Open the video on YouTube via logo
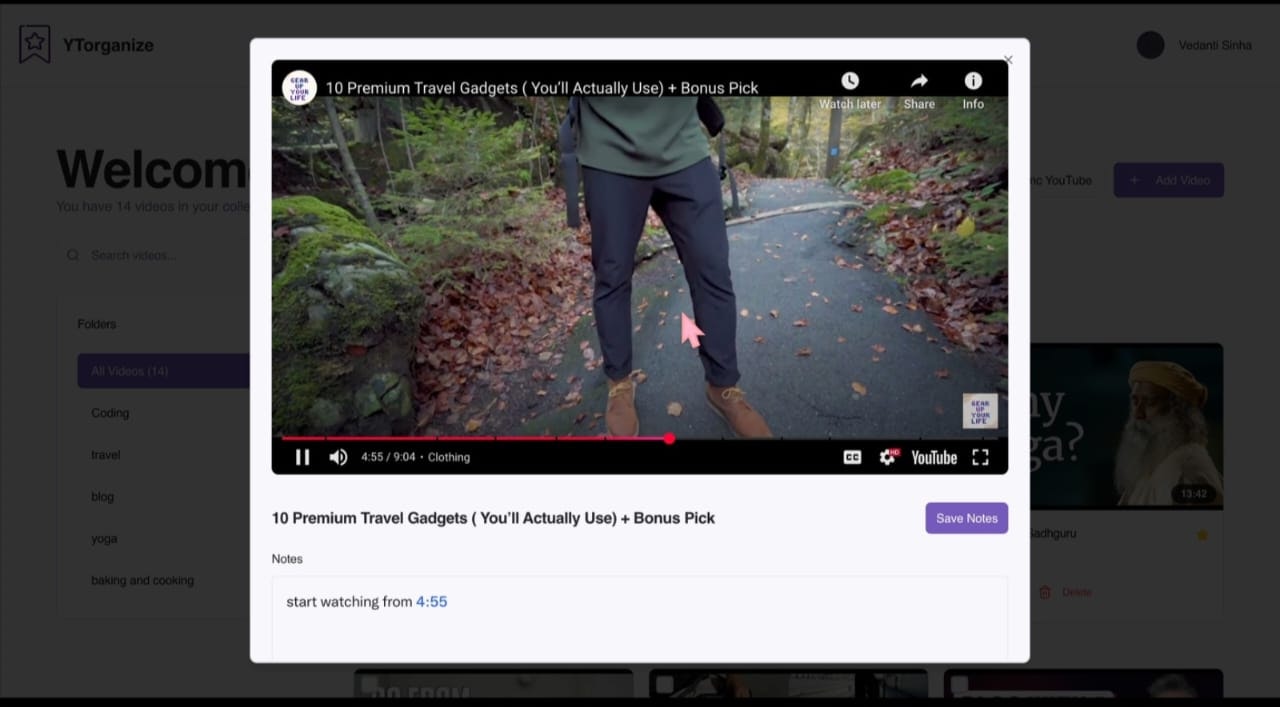The image size is (1280, 707). point(934,457)
